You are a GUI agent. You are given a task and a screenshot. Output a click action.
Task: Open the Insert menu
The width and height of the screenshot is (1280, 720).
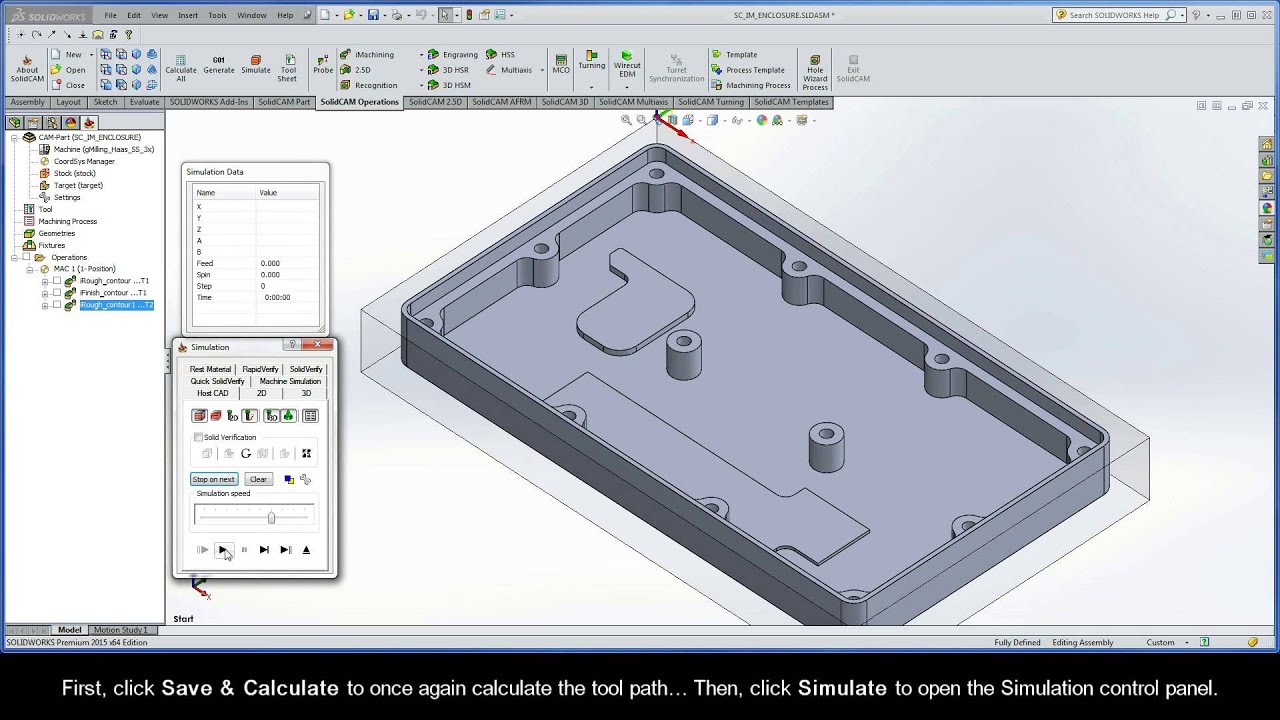pyautogui.click(x=188, y=15)
